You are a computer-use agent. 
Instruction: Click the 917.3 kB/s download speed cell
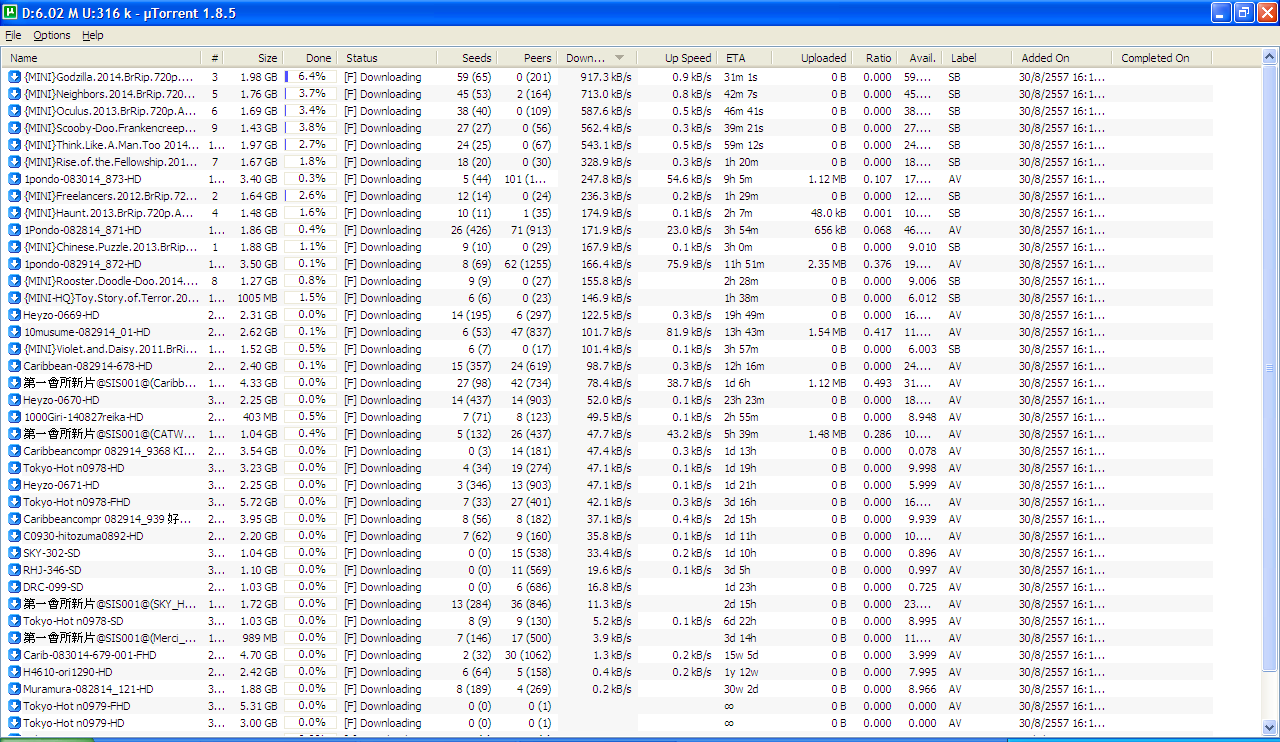[x=605, y=77]
